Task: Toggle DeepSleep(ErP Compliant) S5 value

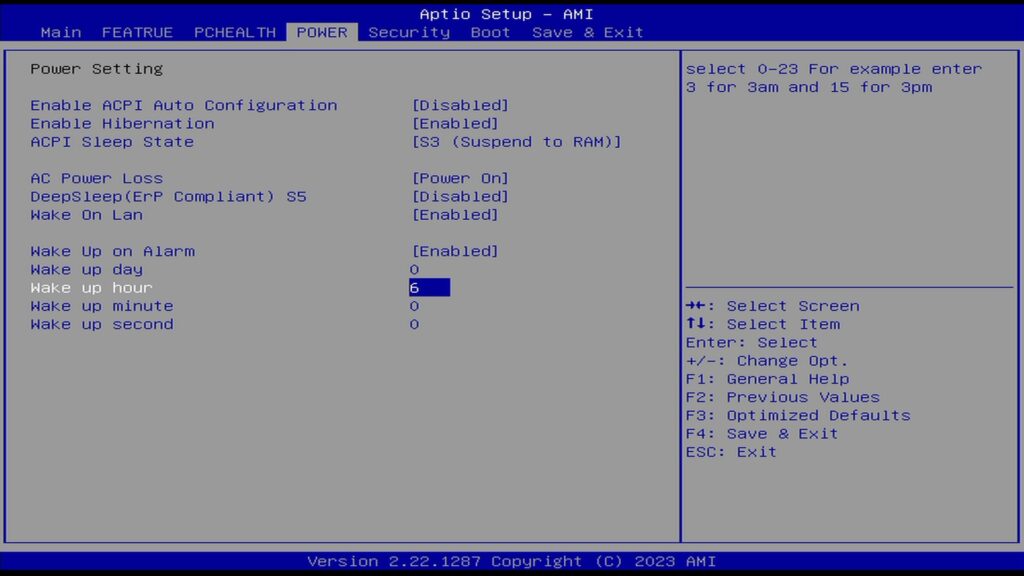Action: (x=460, y=196)
